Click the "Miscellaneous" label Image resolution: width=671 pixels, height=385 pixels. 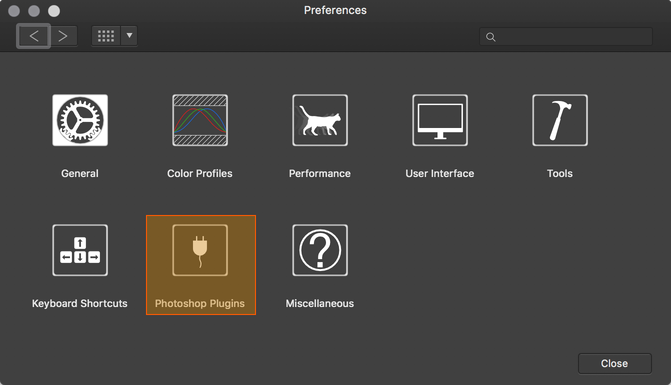point(320,303)
